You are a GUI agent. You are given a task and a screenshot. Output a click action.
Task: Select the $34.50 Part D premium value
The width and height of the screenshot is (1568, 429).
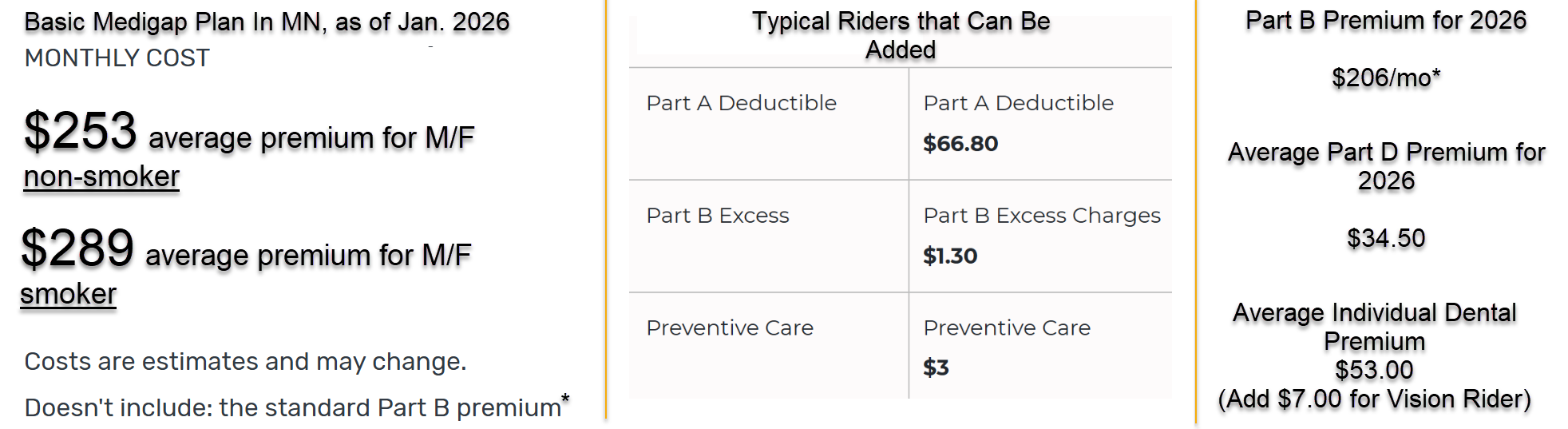(x=1386, y=238)
